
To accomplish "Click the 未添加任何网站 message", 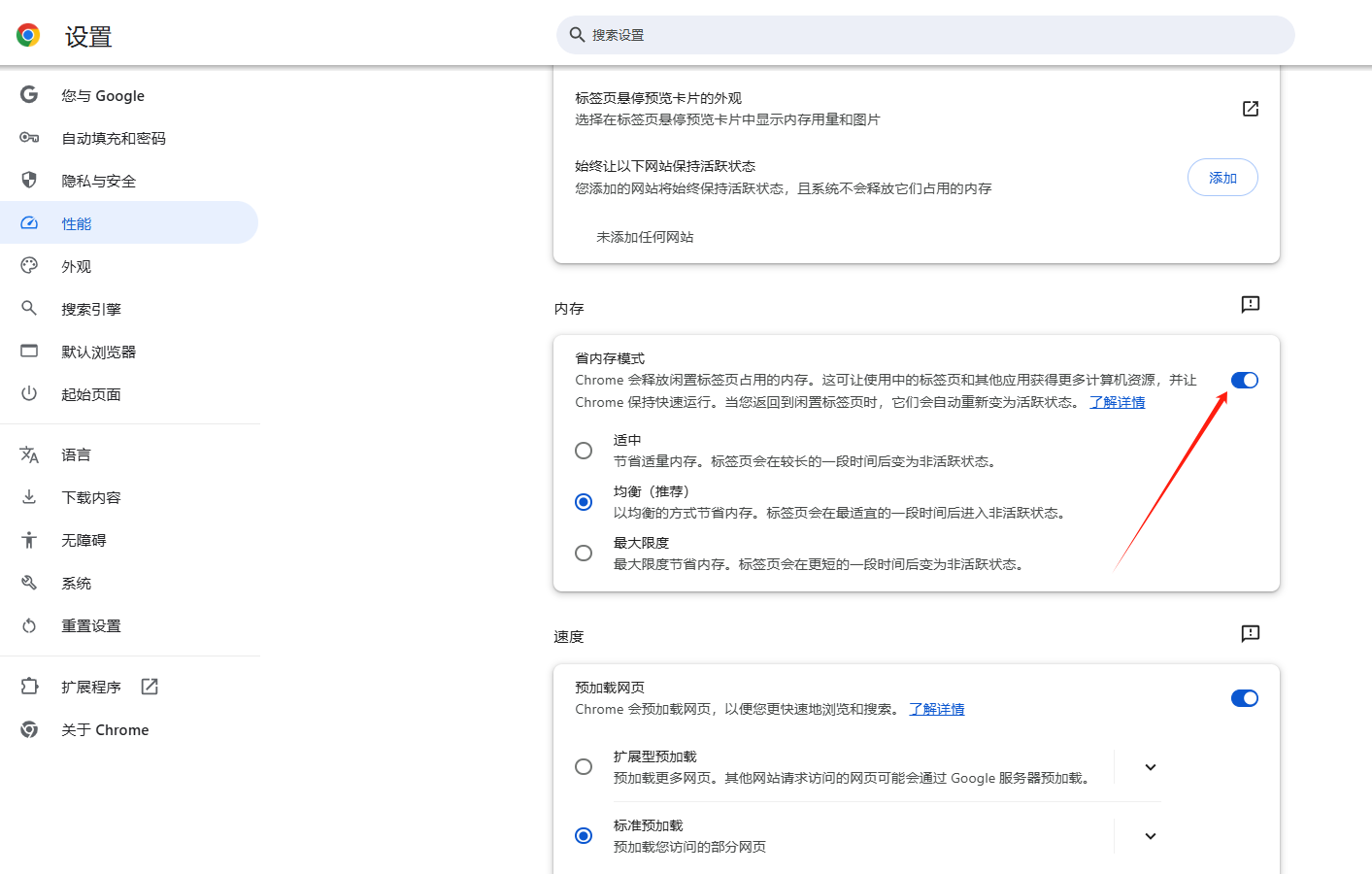I will pyautogui.click(x=645, y=237).
